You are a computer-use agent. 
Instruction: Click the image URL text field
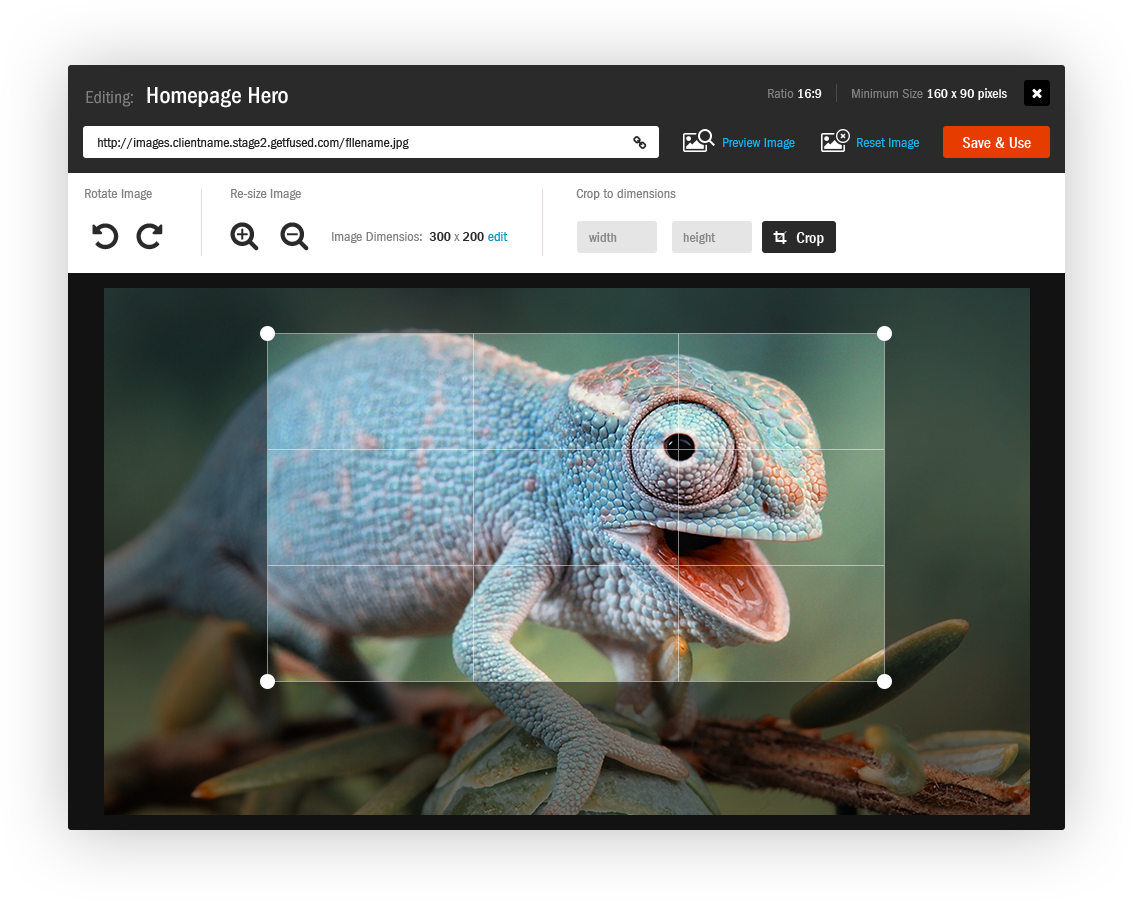click(371, 142)
